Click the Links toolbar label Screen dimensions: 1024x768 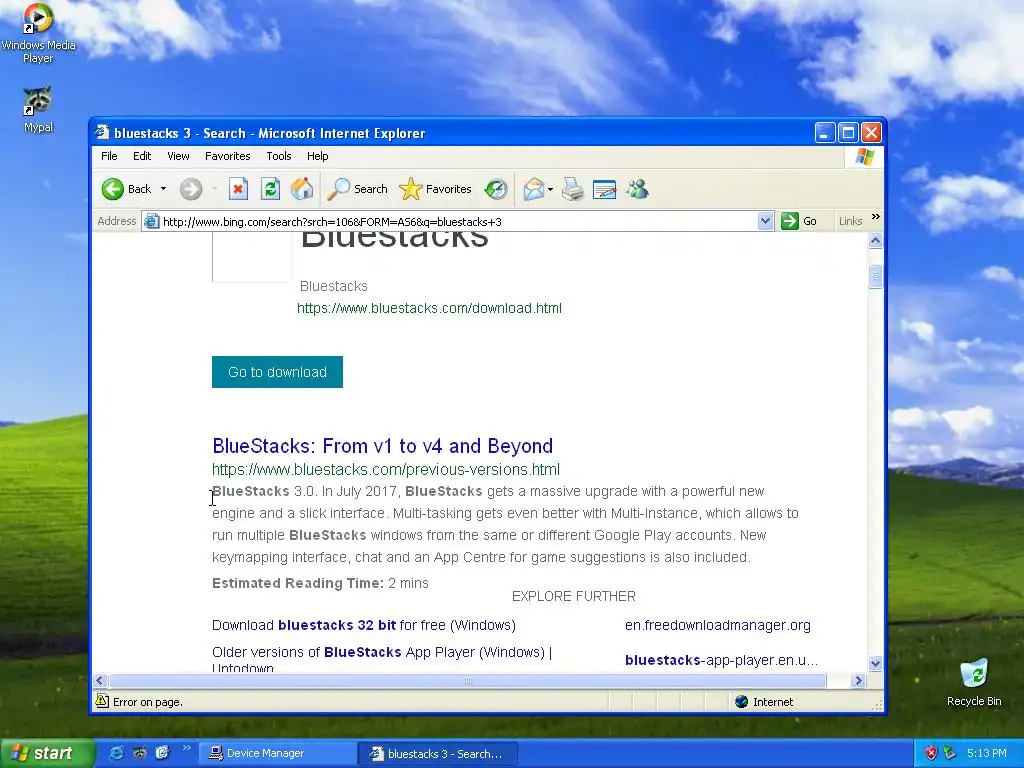(850, 221)
